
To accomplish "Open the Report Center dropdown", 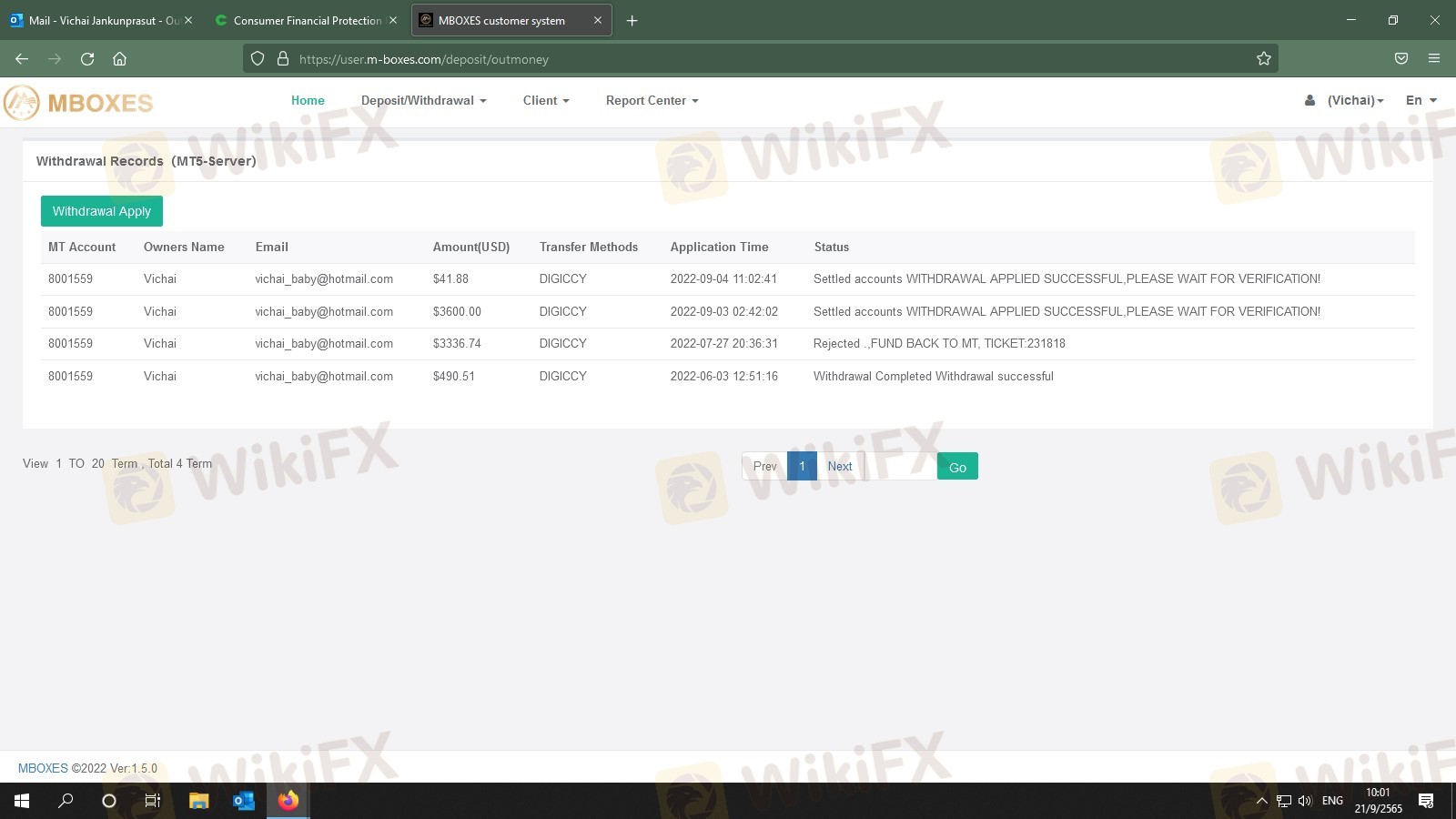I will (x=652, y=101).
